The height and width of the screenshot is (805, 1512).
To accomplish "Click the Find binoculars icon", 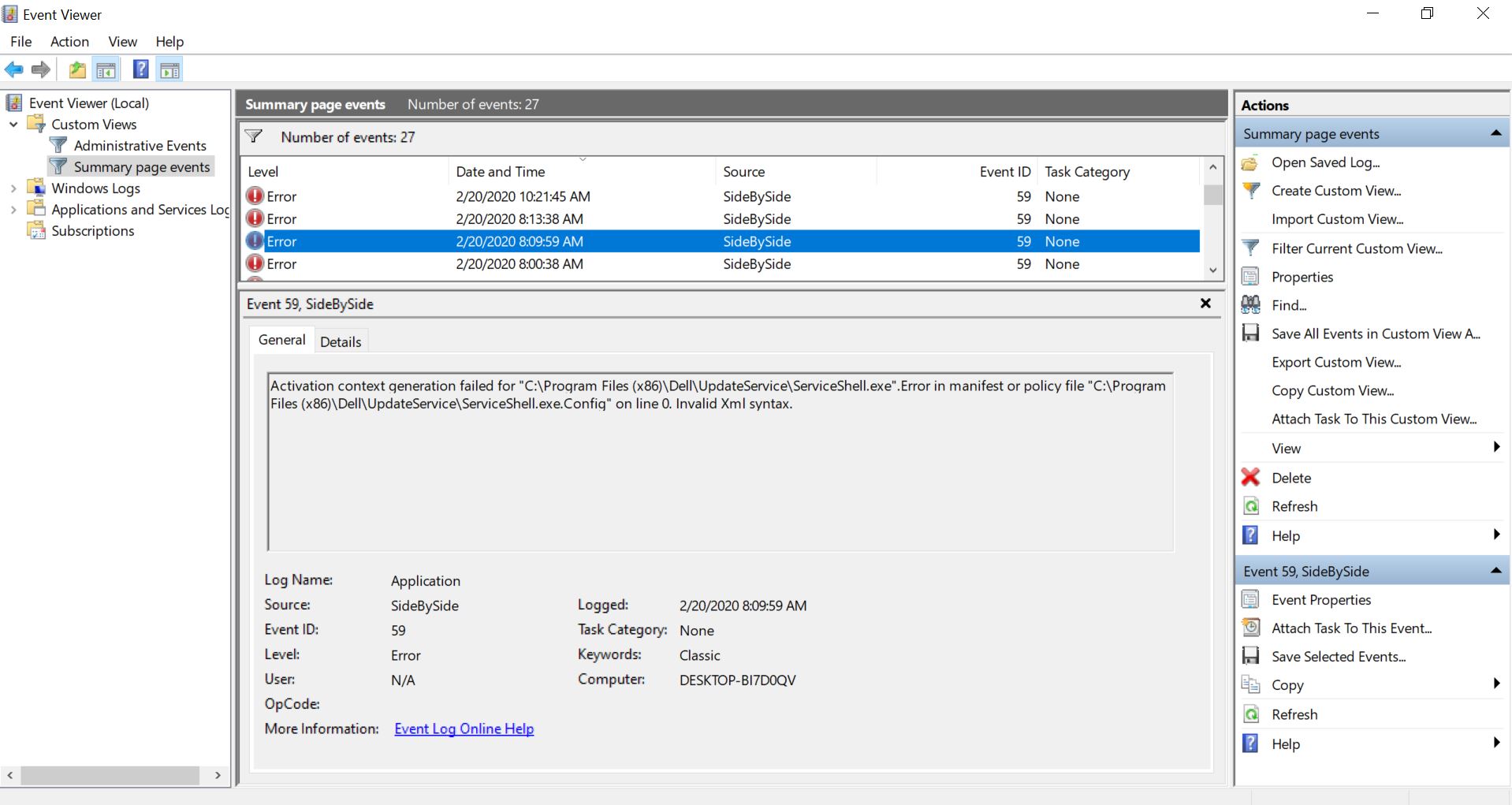I will click(x=1250, y=305).
